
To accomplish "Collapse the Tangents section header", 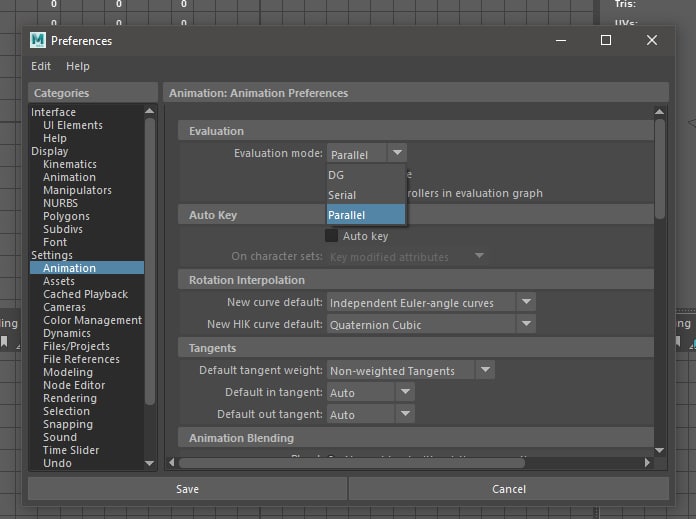I will [415, 348].
